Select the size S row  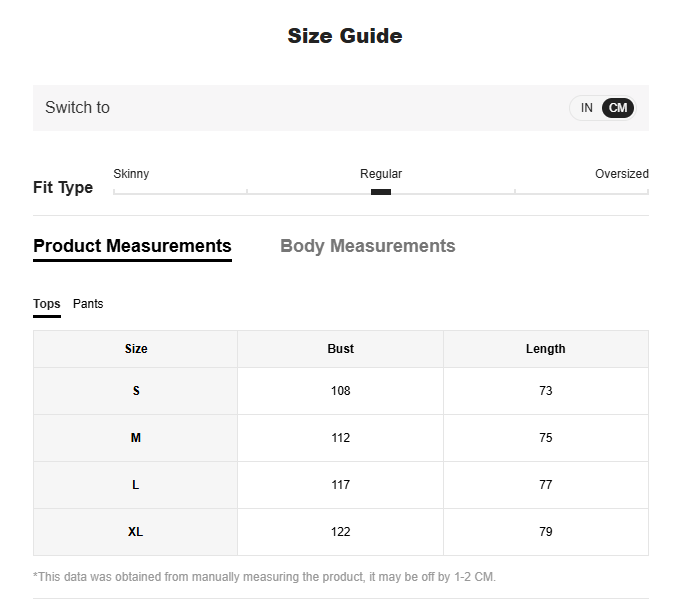click(x=136, y=391)
